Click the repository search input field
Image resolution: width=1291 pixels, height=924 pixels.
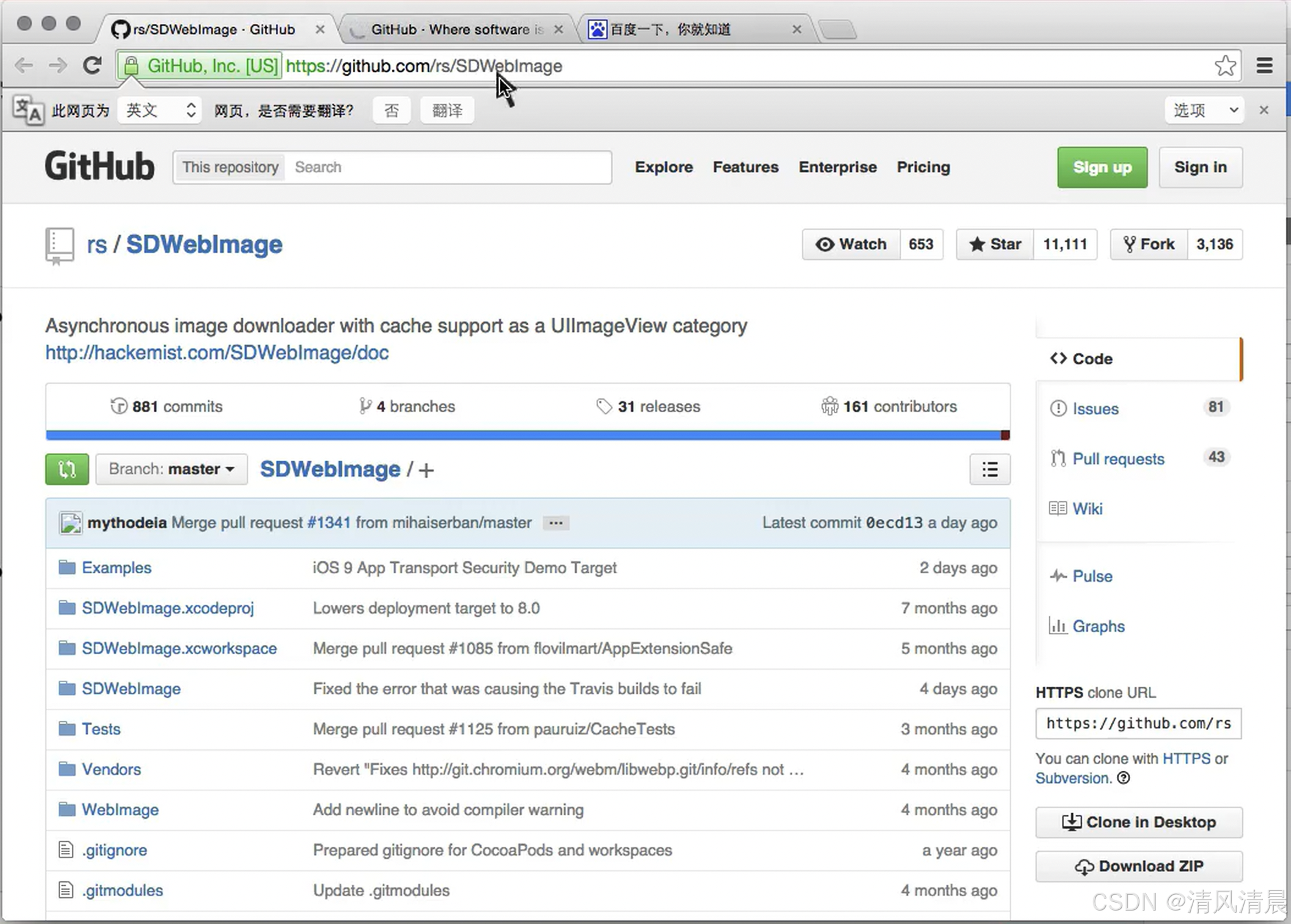[x=449, y=167]
